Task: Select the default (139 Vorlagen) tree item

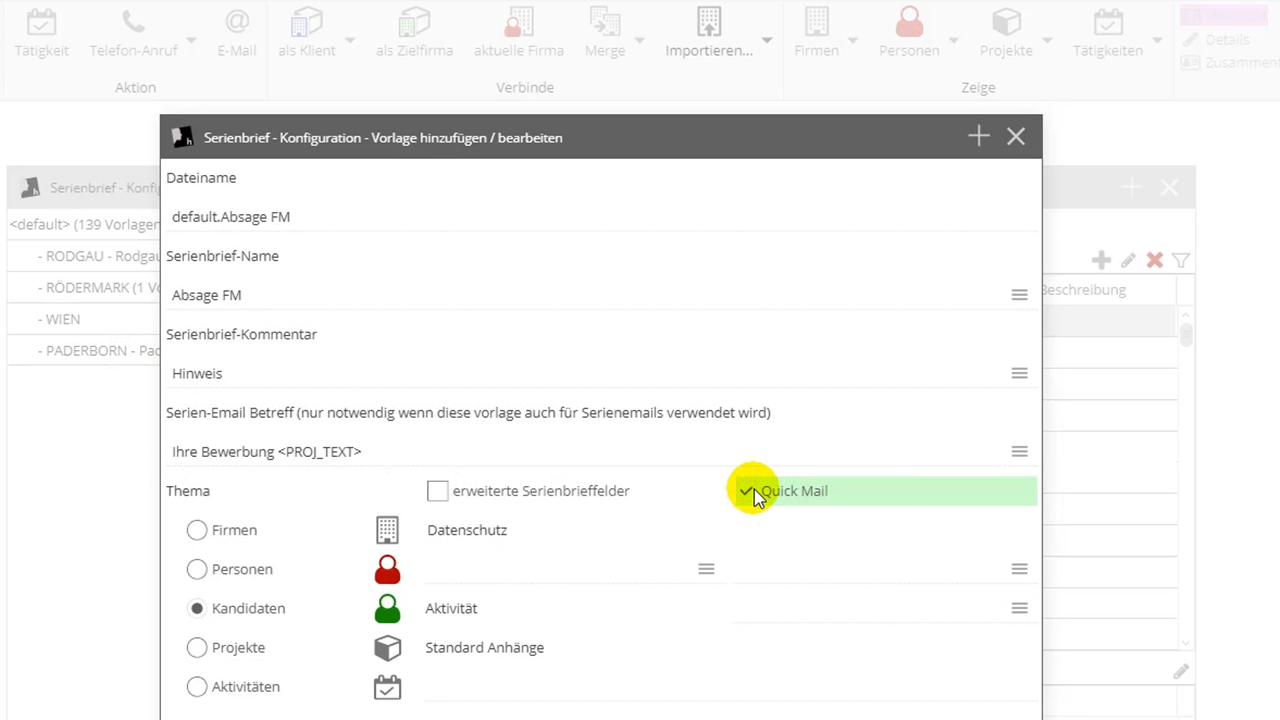Action: click(x=84, y=224)
